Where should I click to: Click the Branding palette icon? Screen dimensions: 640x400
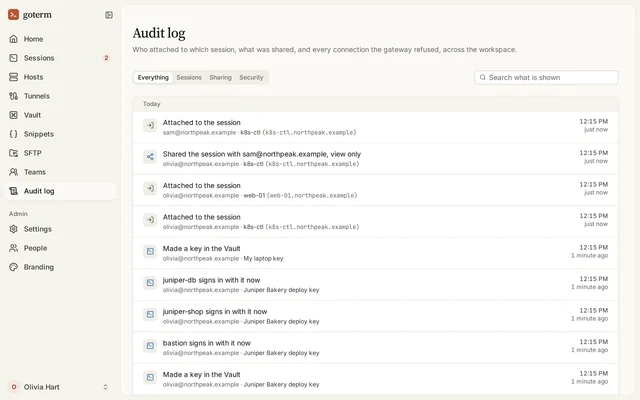[13, 267]
